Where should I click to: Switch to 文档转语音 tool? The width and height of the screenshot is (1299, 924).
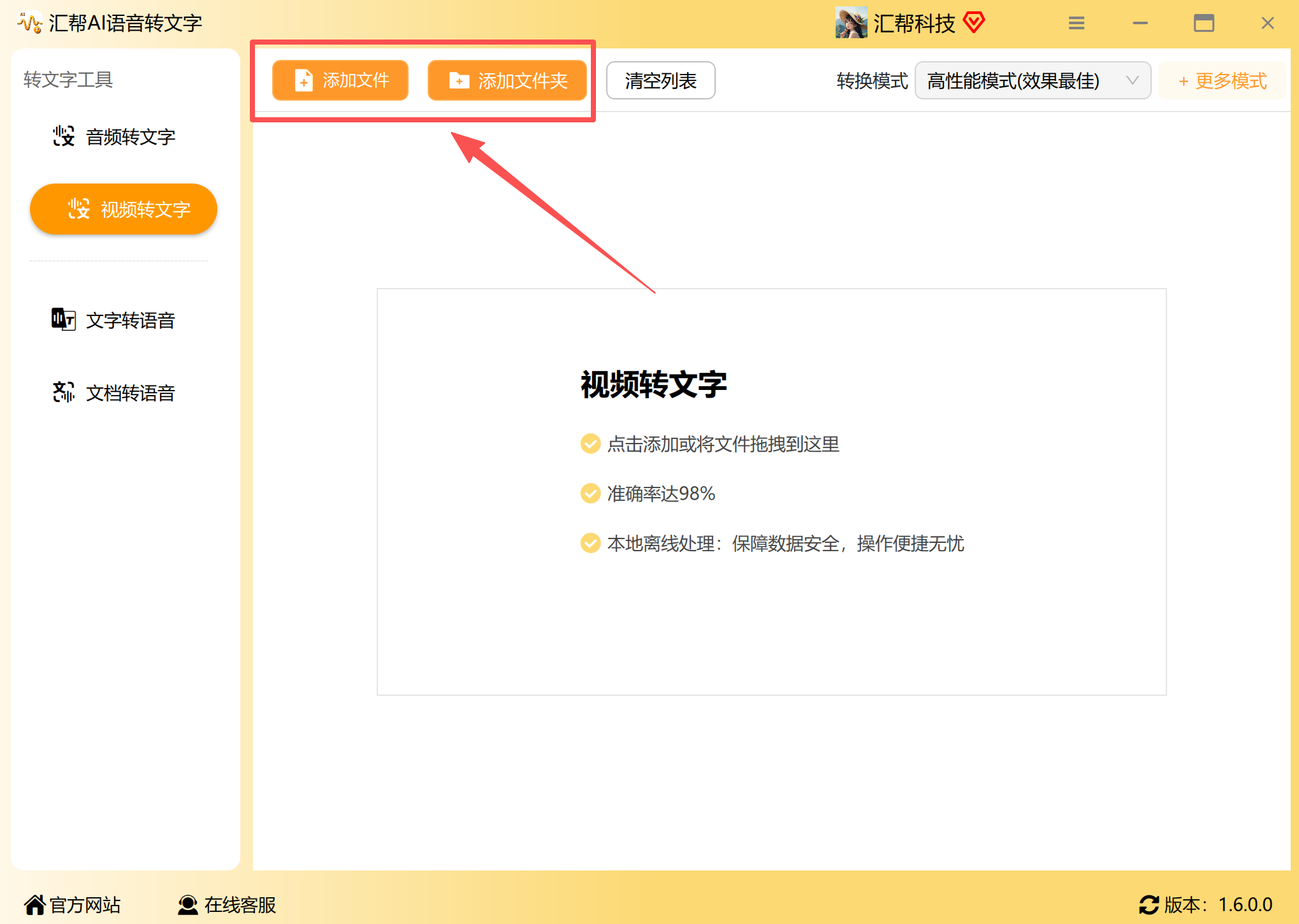[x=114, y=393]
